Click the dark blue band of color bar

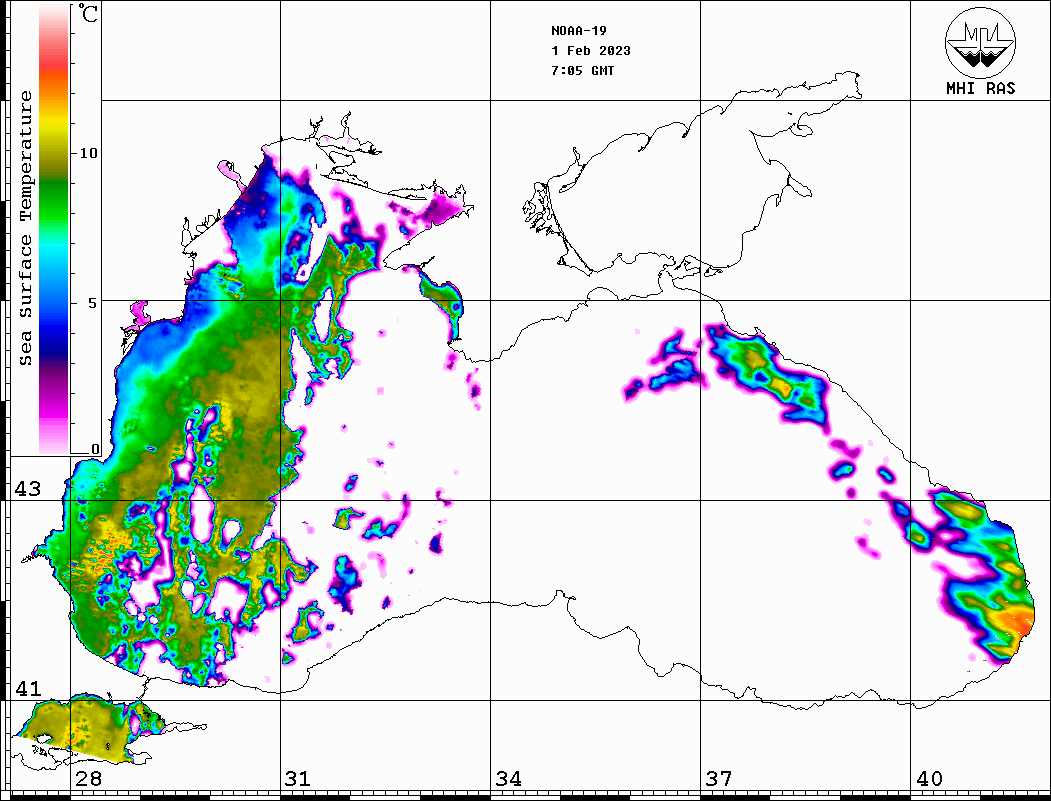coord(54,342)
